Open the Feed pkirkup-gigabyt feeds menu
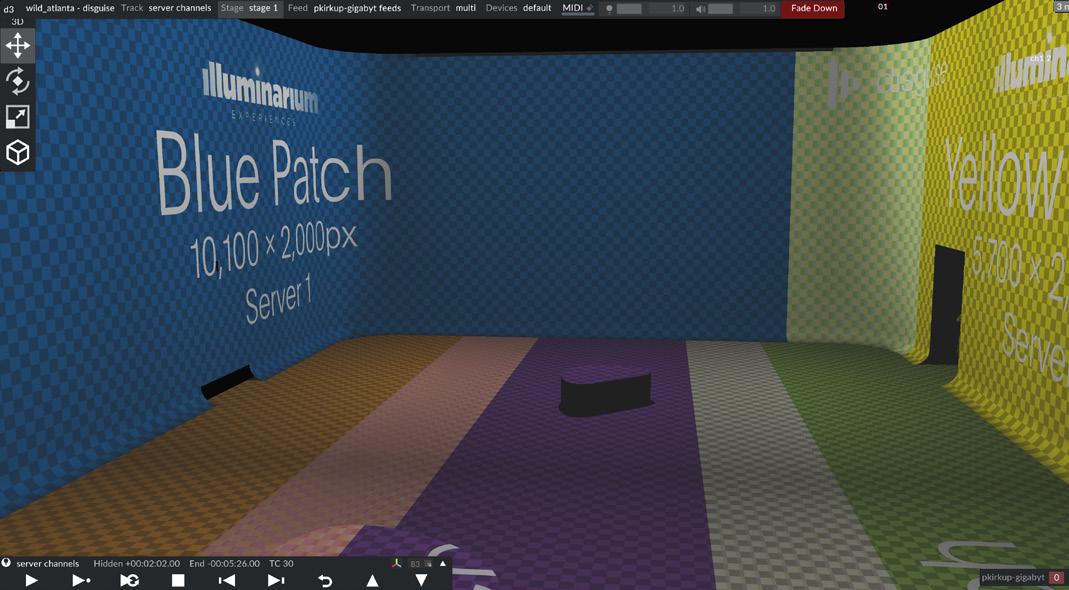This screenshot has width=1069, height=590. point(344,8)
